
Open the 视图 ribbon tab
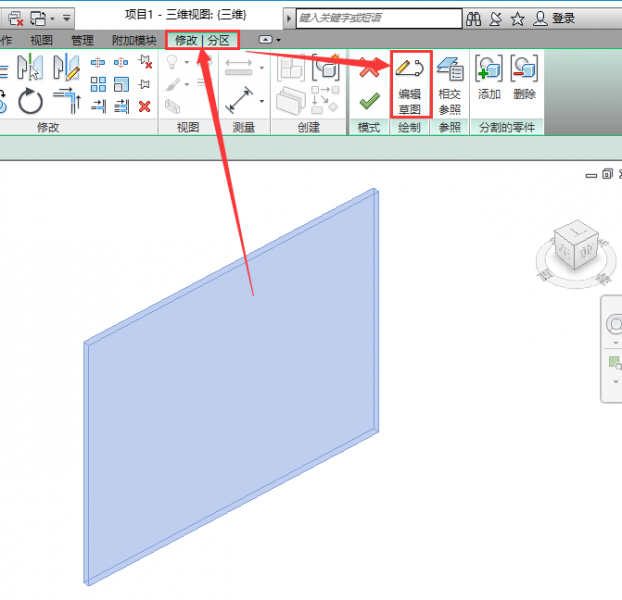click(41, 40)
